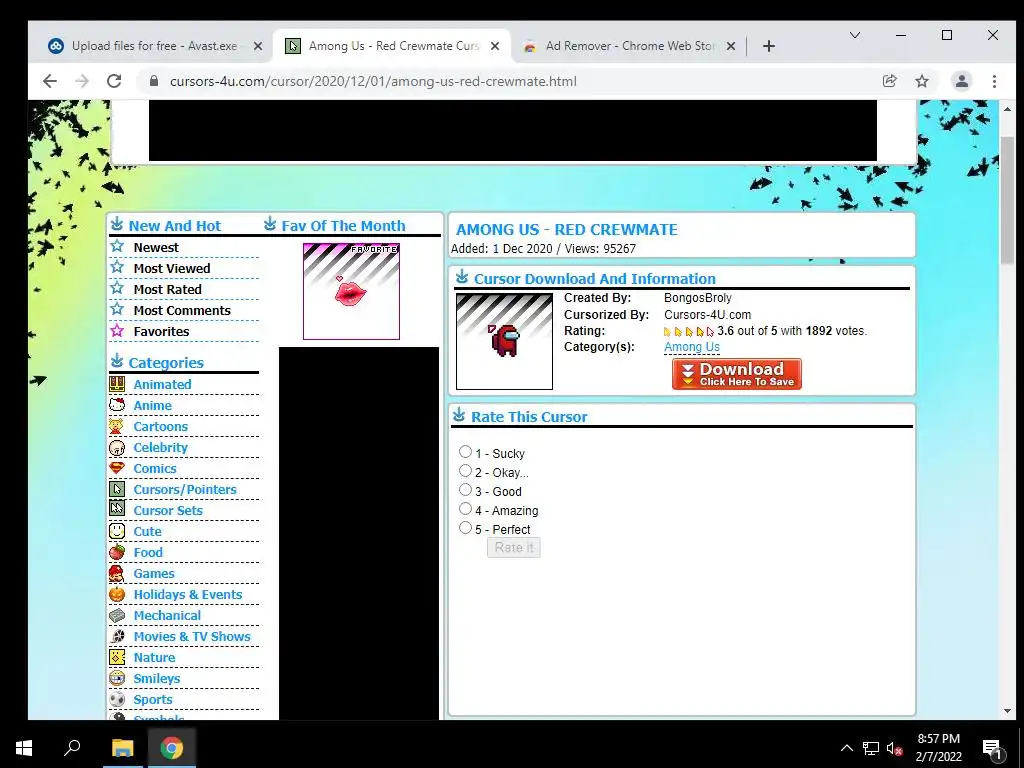Image resolution: width=1024 pixels, height=768 pixels.
Task: Select the 5 - Perfect rating
Action: point(465,527)
